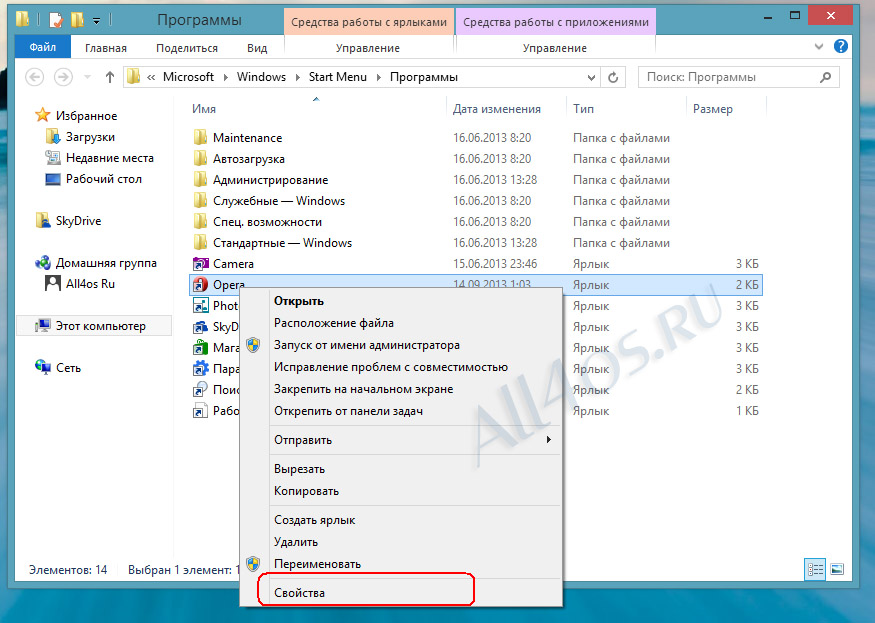Open Управление tab under Средства работы с приложениями
The height and width of the screenshot is (623, 875).
coord(555,48)
